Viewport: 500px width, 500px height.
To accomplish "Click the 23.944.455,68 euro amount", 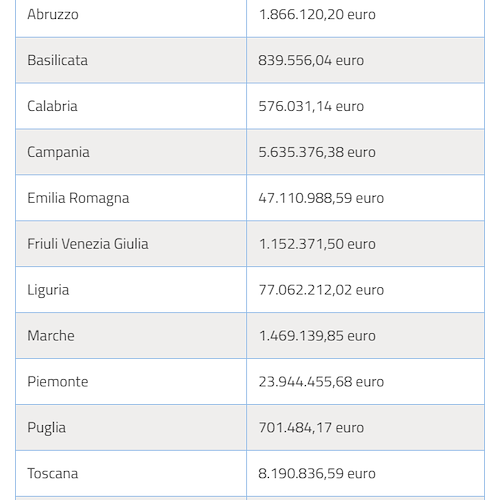I will coord(321,382).
